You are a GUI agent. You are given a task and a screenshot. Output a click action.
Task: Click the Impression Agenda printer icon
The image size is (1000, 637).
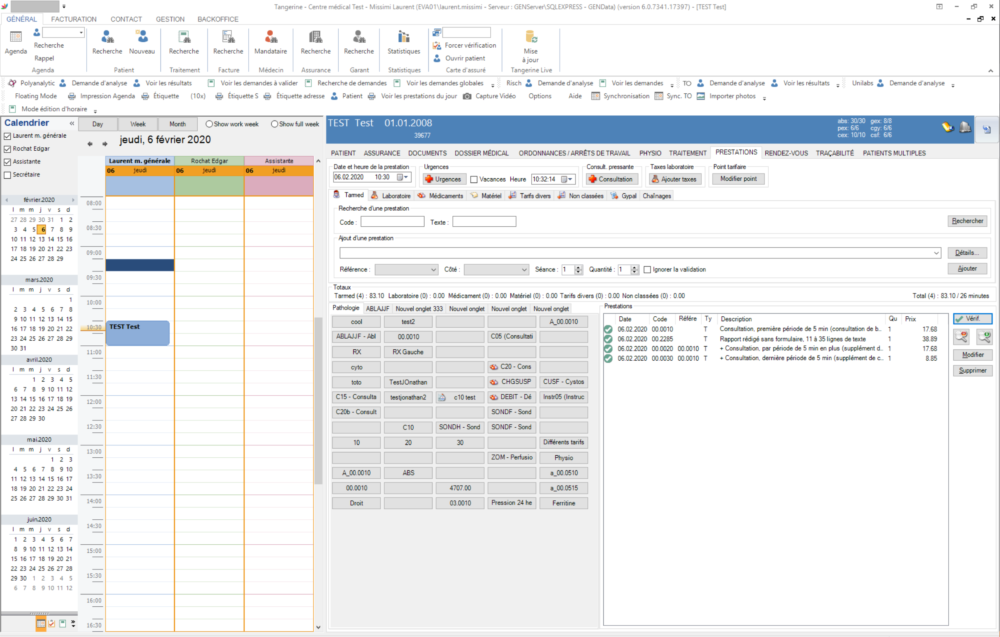[71, 96]
